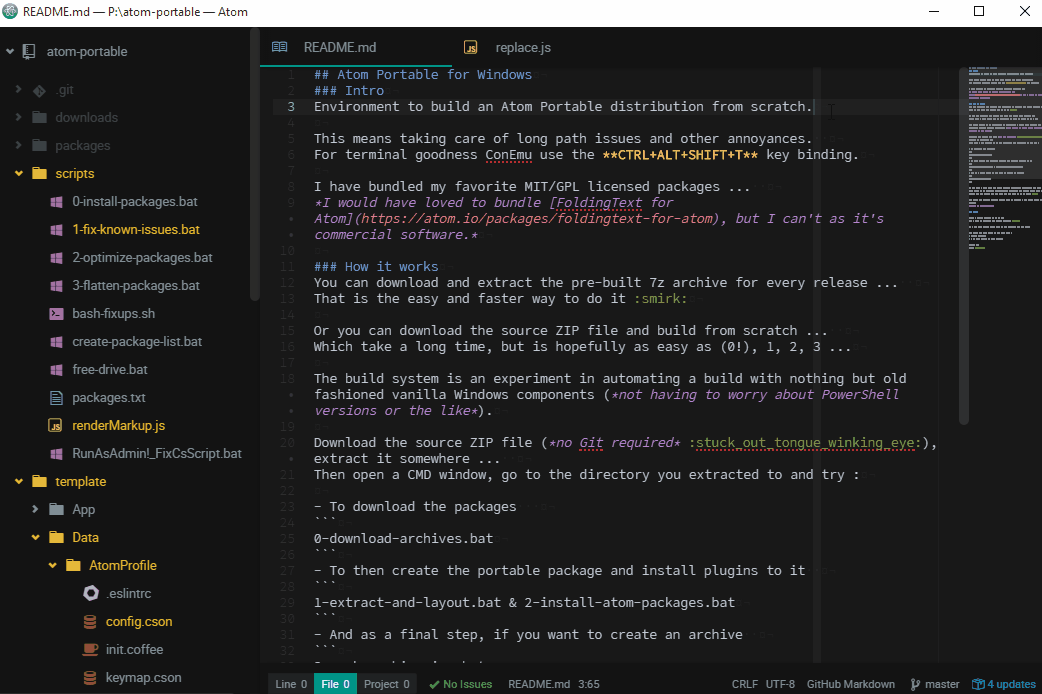The height and width of the screenshot is (694, 1042).
Task: Click the gear icon beside .eslintrc
Action: point(91,593)
